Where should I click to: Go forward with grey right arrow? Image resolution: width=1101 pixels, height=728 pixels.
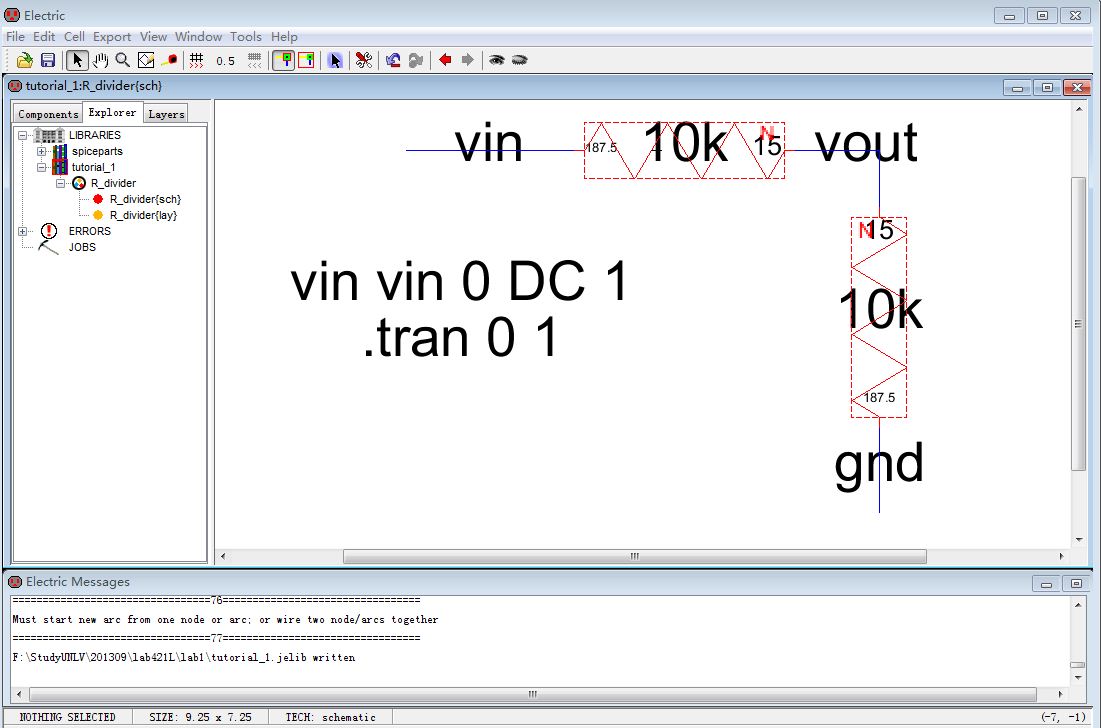point(468,60)
